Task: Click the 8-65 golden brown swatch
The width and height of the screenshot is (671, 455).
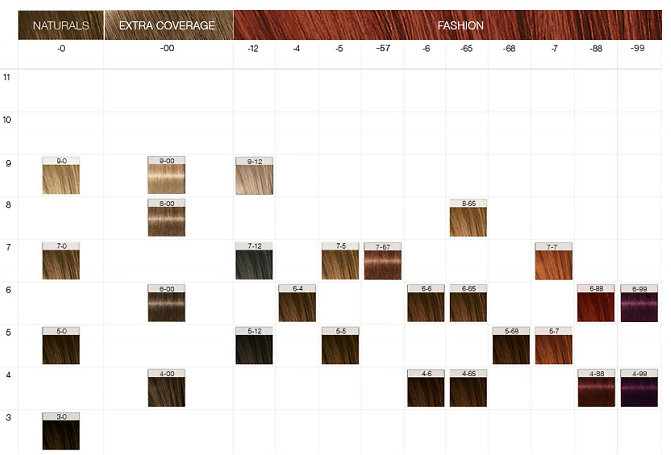Action: (x=468, y=219)
